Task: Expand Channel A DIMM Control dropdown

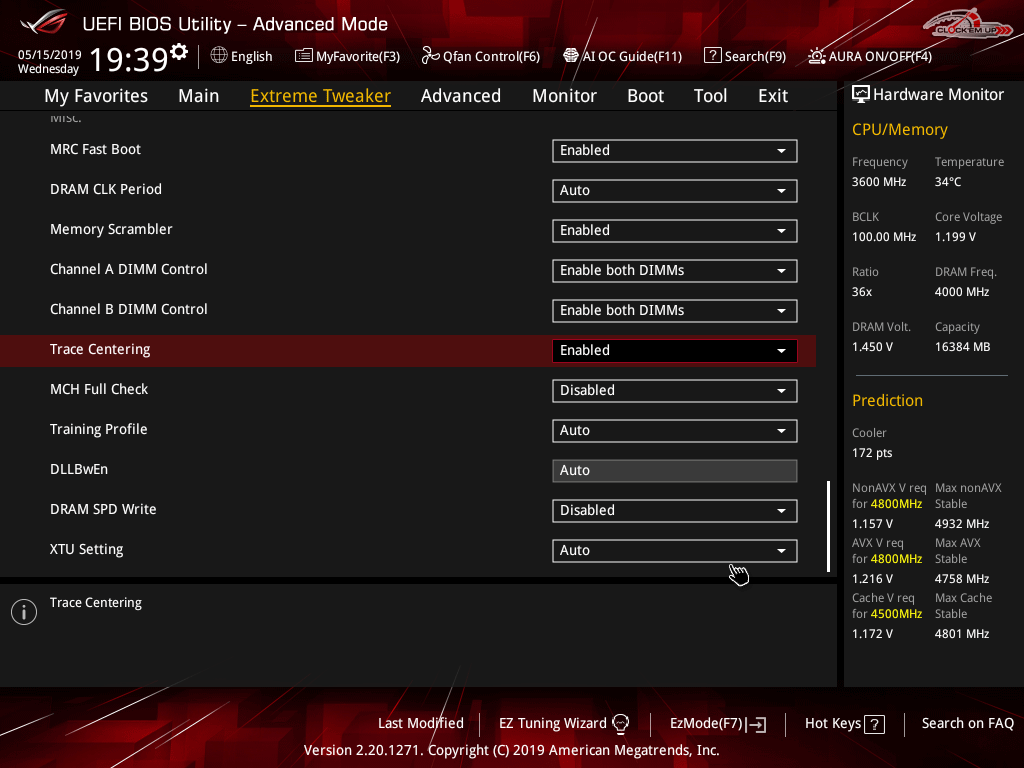Action: coord(674,271)
